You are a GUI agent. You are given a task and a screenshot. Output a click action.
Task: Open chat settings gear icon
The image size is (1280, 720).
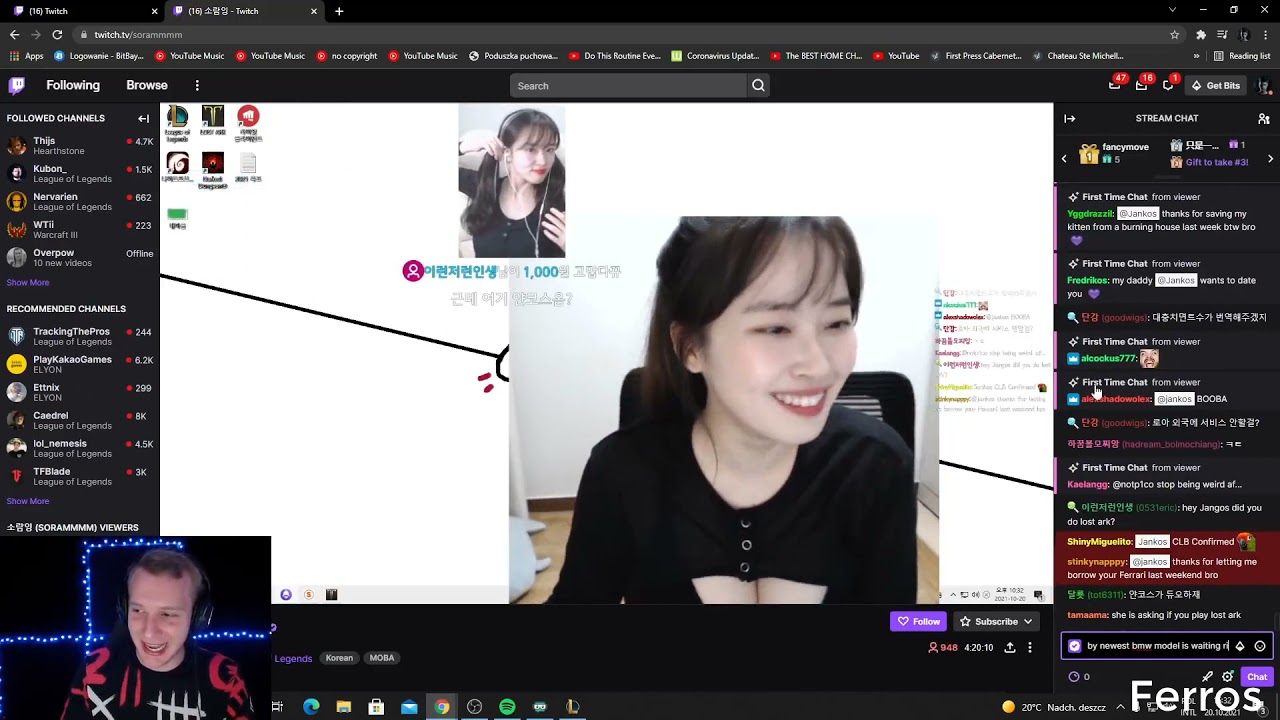[x=1228, y=677]
